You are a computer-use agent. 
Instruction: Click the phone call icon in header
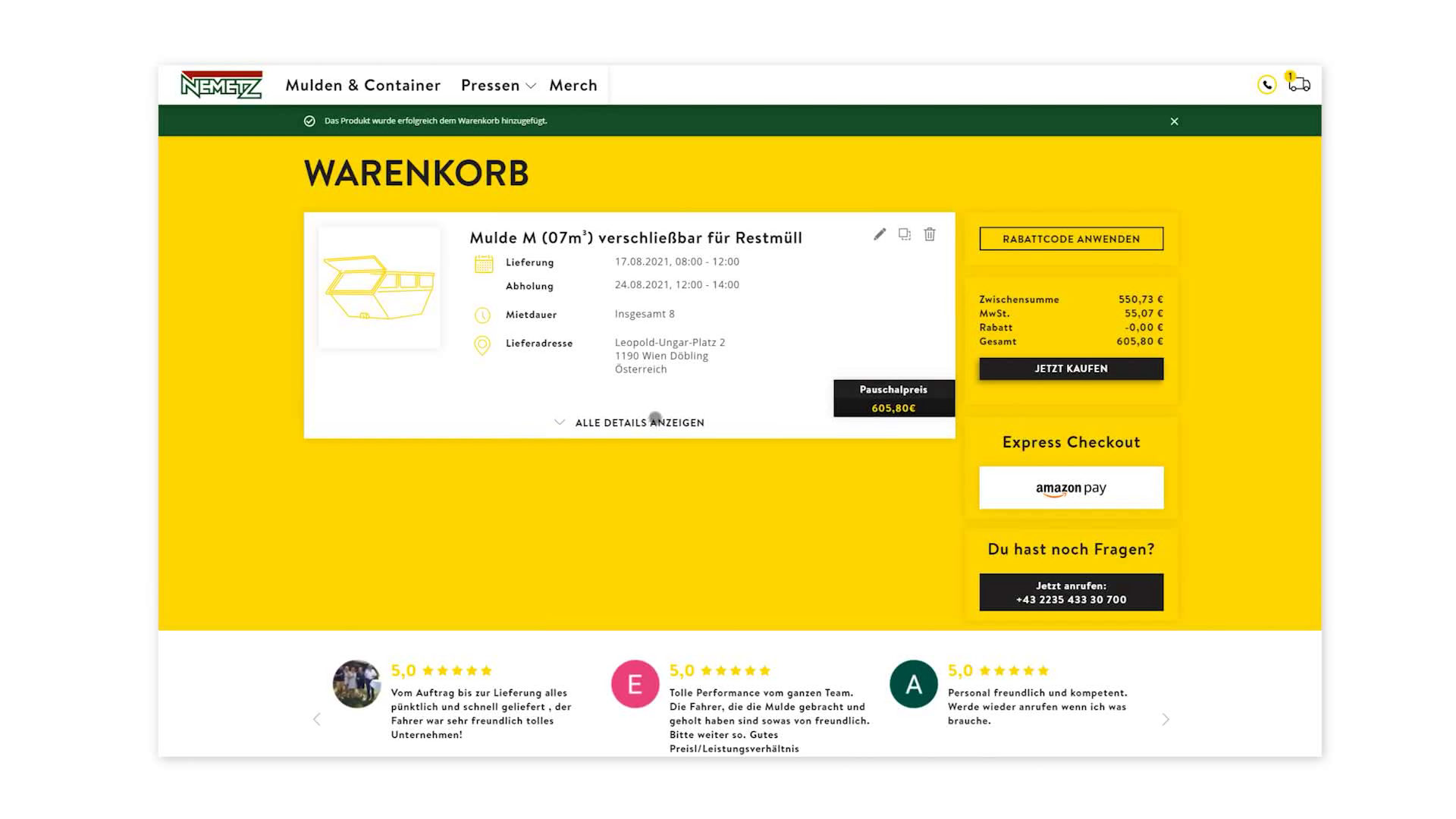pos(1266,85)
